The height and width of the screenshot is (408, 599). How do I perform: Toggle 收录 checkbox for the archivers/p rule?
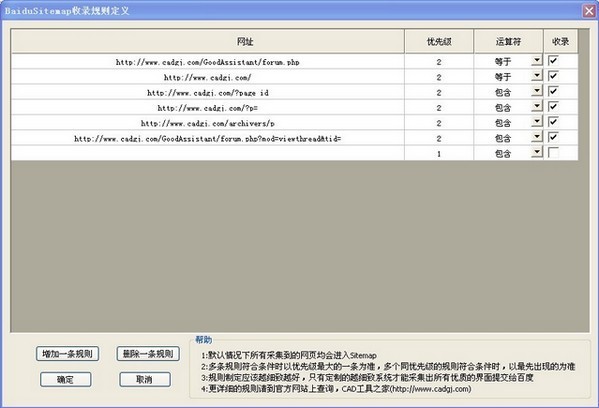click(x=553, y=122)
